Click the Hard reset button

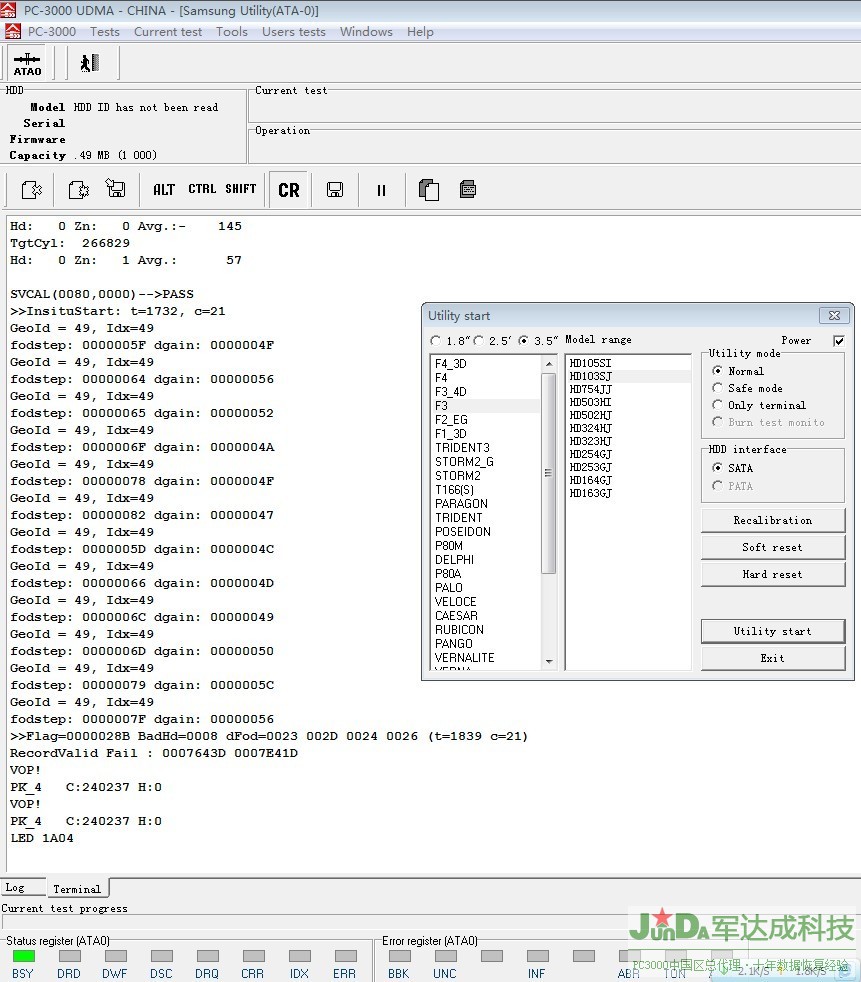pos(773,574)
